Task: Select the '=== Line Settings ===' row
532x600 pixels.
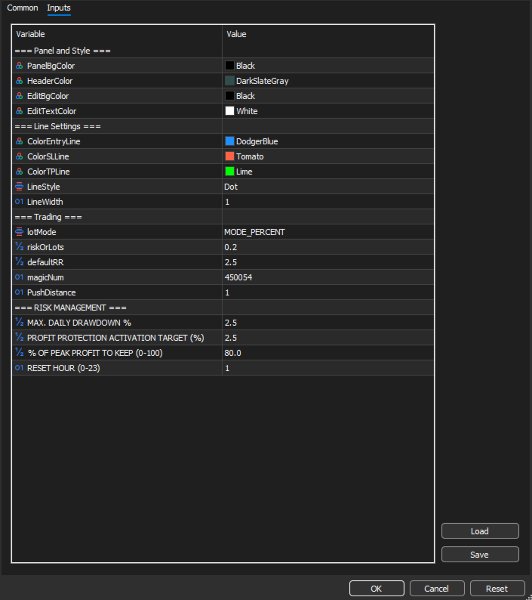Action: click(223, 126)
